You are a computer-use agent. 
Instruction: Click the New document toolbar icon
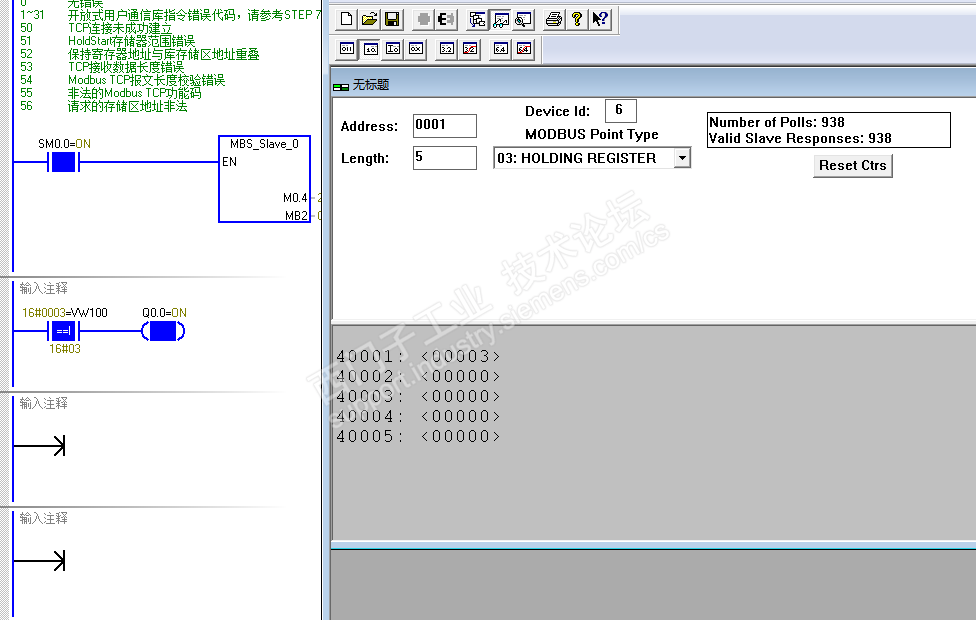347,19
